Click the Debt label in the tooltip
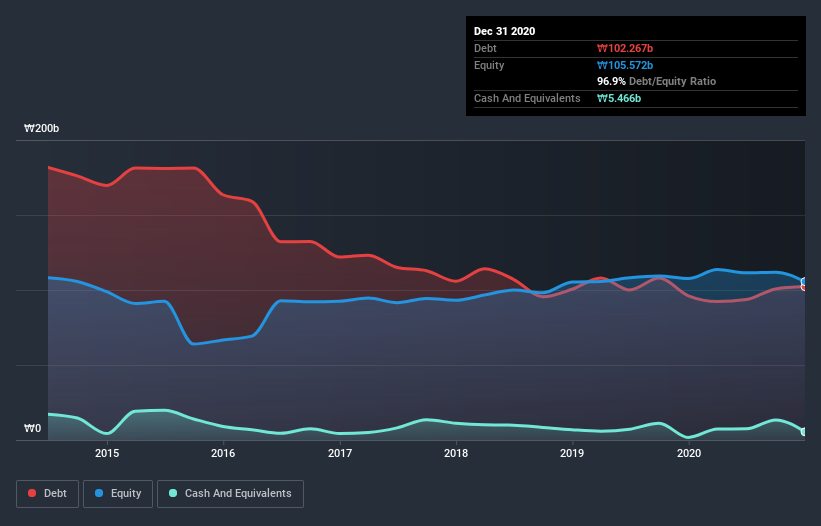The width and height of the screenshot is (821, 526). pos(485,48)
